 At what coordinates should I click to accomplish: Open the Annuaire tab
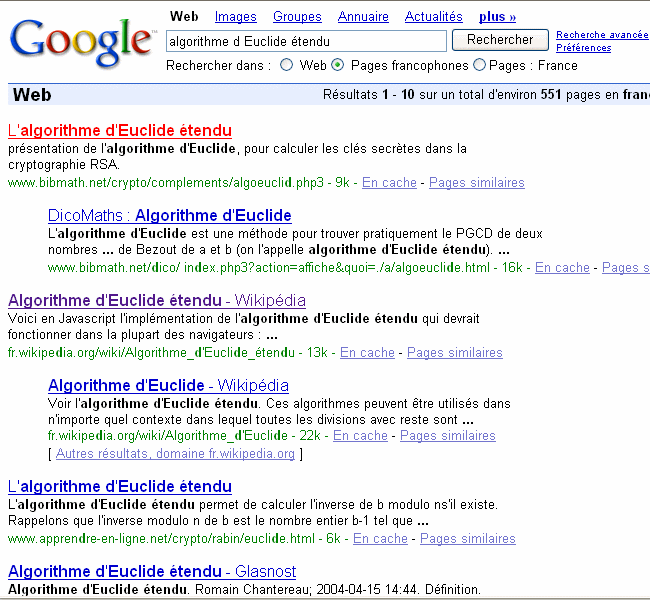(363, 17)
